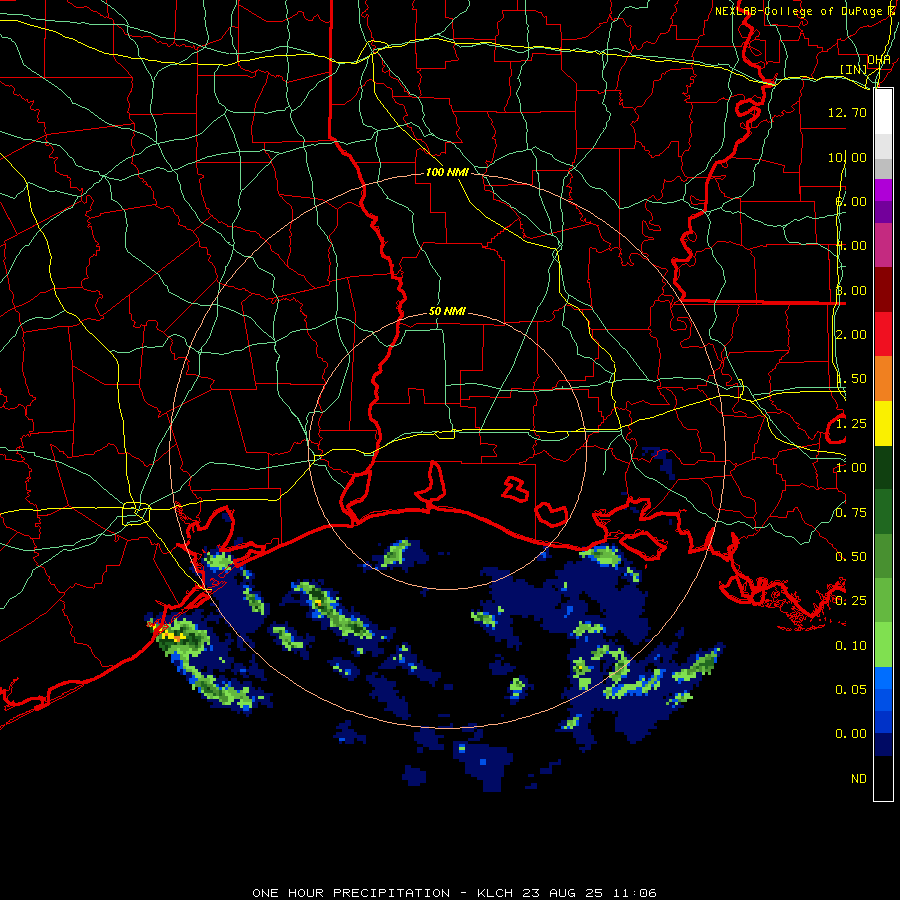The image size is (900, 900).
Task: Pick the bright magenta legend swatch
Action: (x=883, y=190)
